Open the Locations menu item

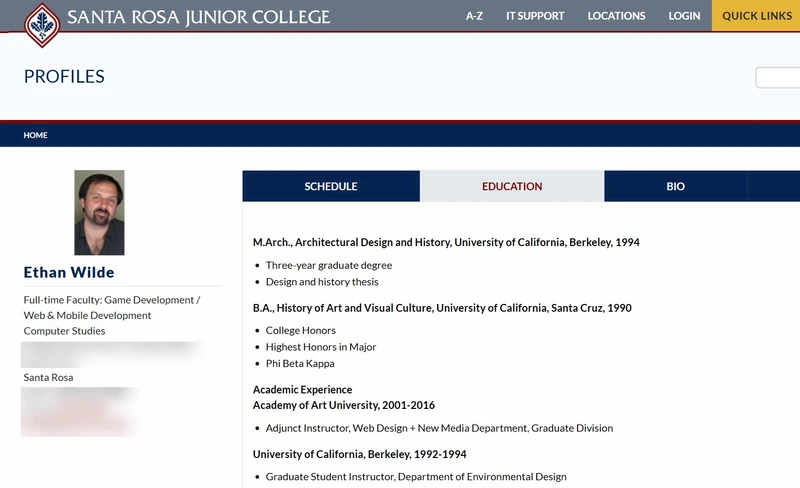pyautogui.click(x=616, y=16)
